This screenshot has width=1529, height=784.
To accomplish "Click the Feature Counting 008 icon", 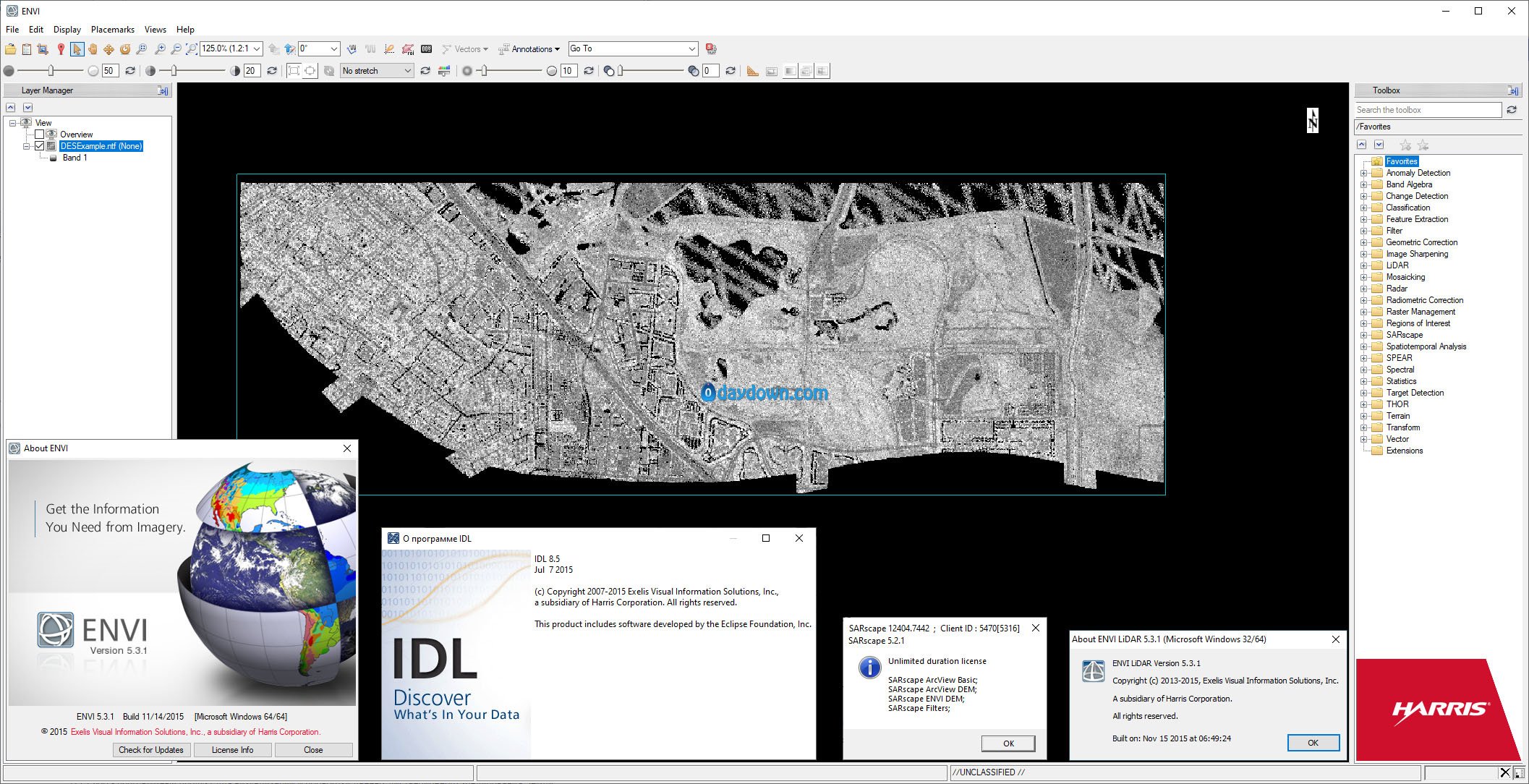I will (427, 49).
